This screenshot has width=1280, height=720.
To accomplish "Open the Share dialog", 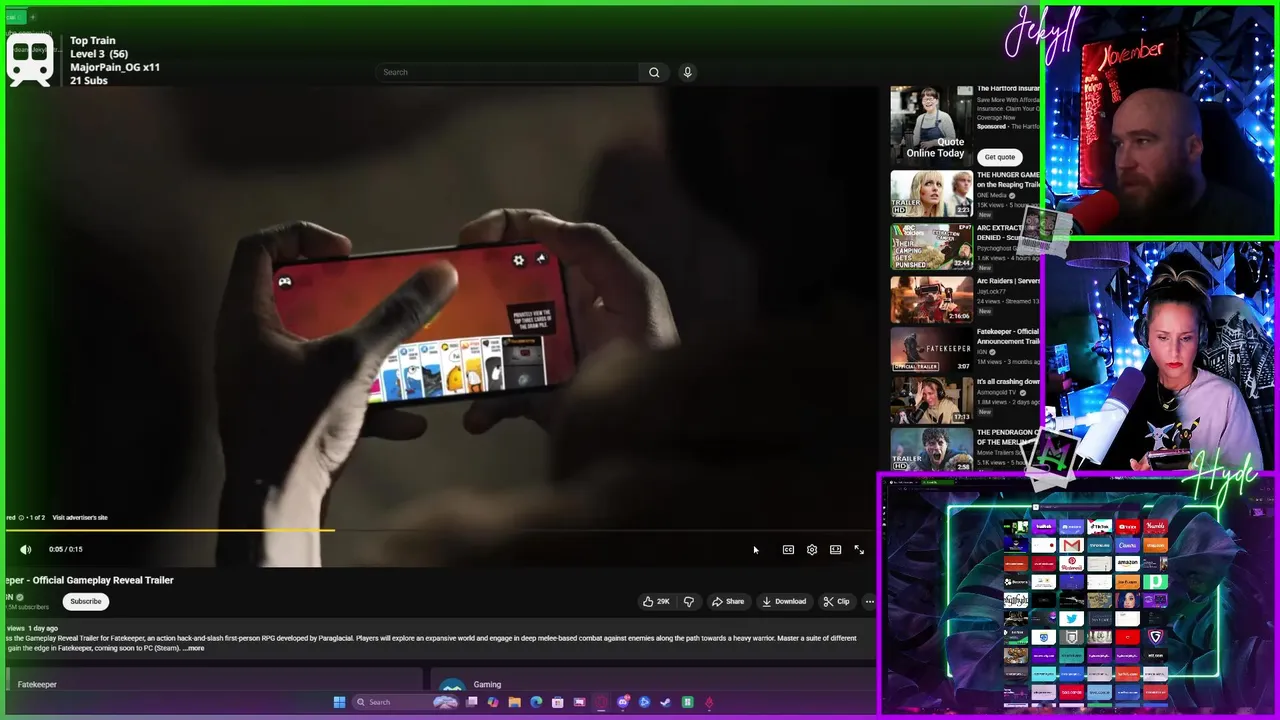I will tap(728, 601).
